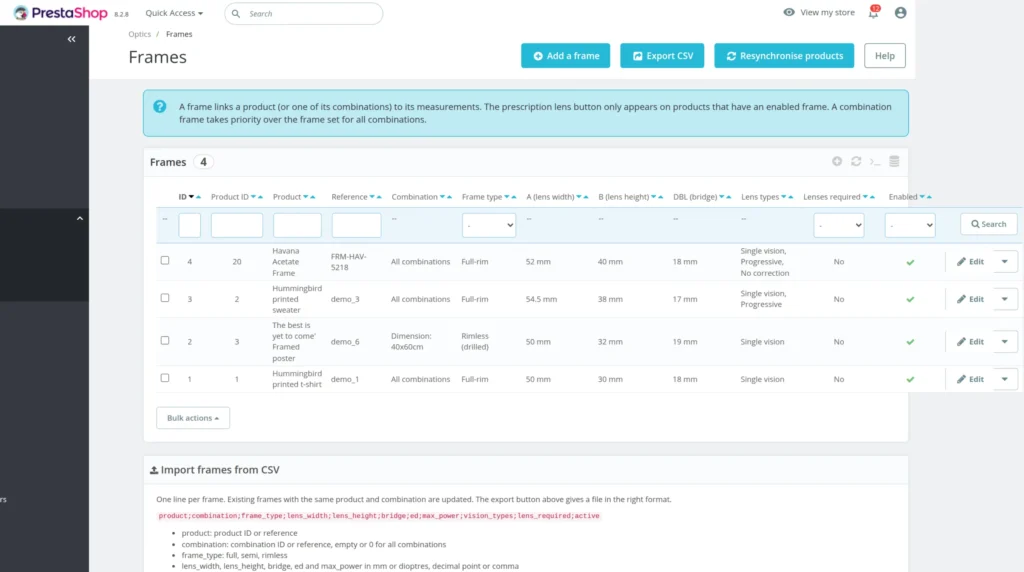Screen dimensions: 1024x572
Task: Open actions arrow next to Edit for FRM-HAV-5218
Action: point(1004,262)
